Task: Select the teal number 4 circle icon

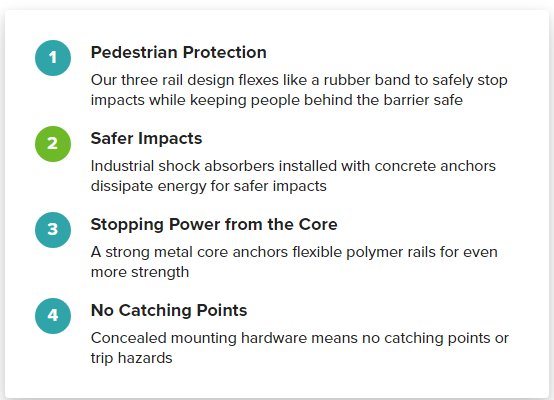Action: [53, 316]
